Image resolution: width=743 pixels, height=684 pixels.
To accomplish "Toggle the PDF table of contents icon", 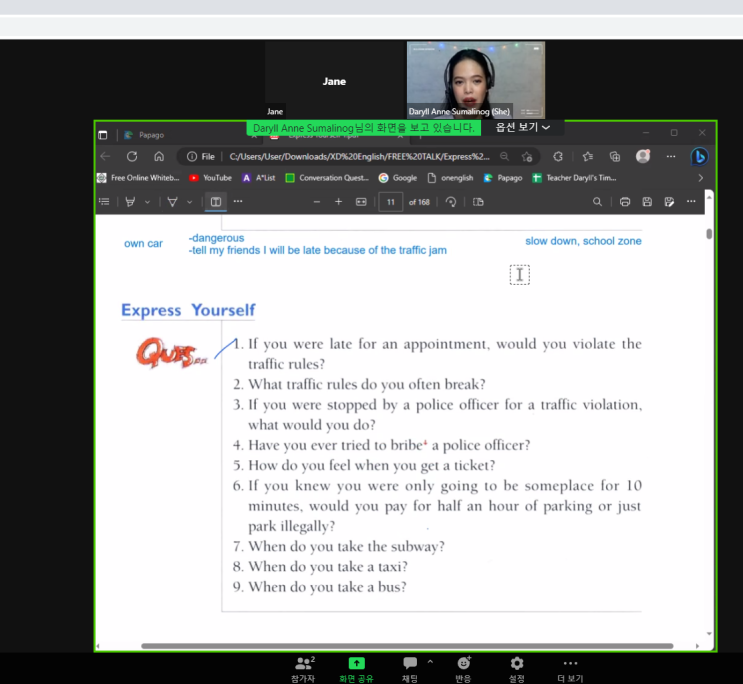I will [x=104, y=202].
